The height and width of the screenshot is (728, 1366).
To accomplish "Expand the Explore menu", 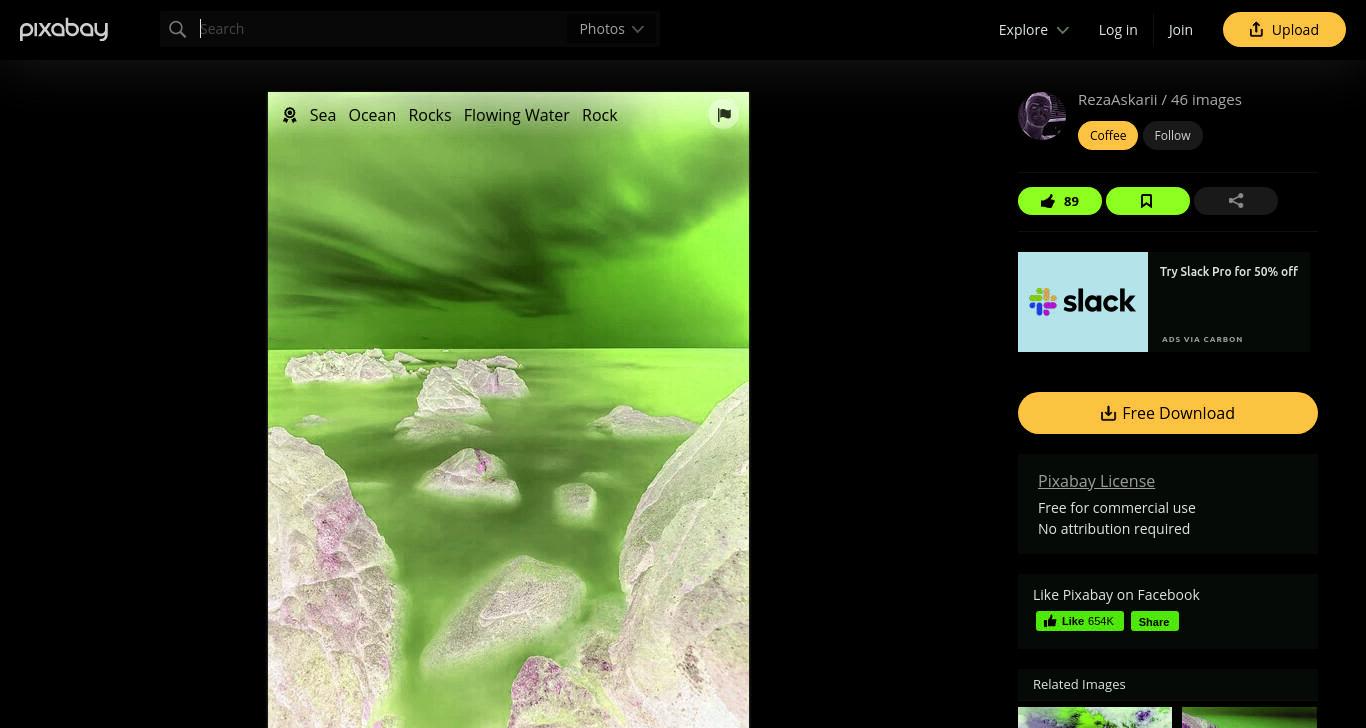I will pyautogui.click(x=1034, y=30).
